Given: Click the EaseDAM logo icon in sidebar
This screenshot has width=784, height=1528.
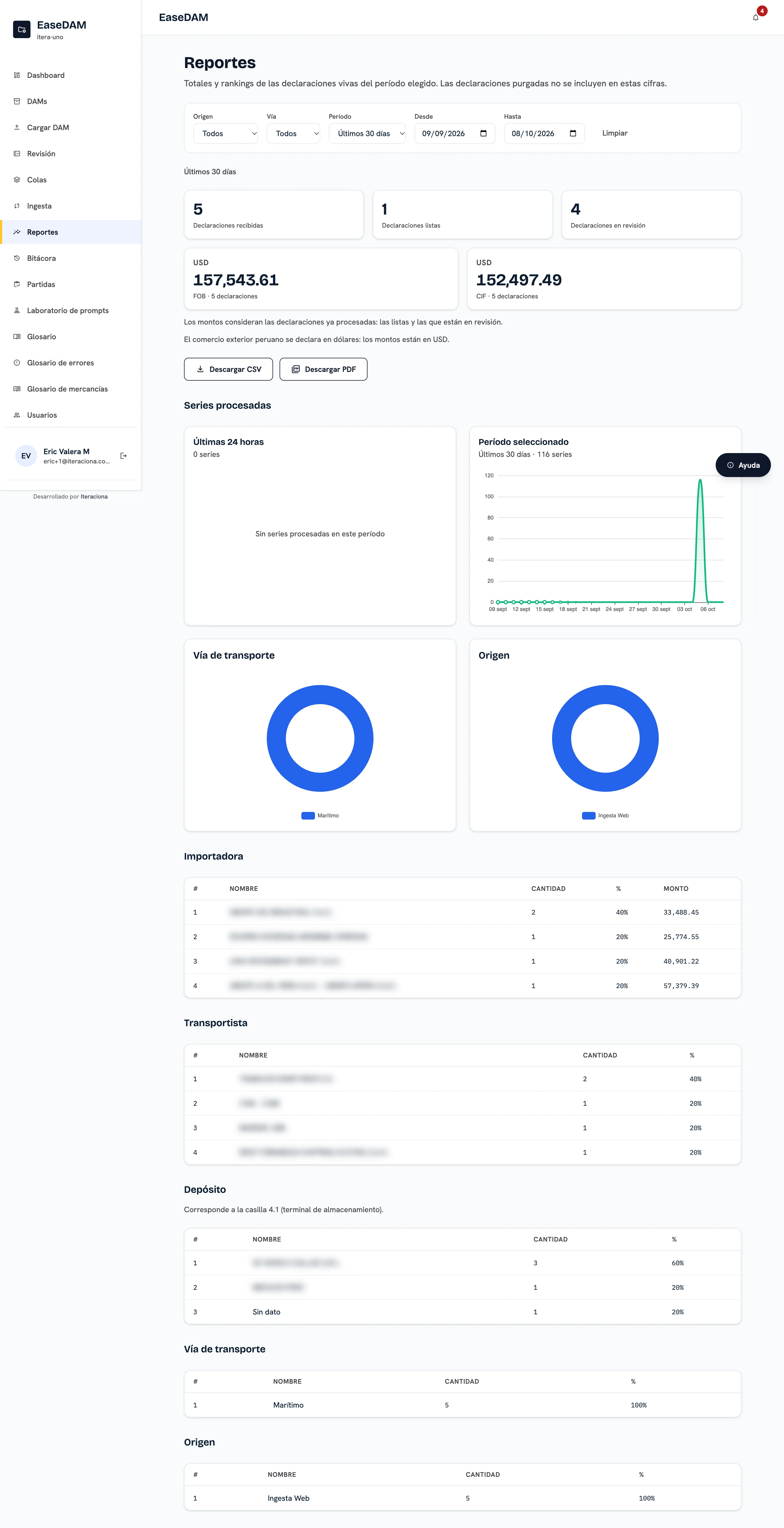Looking at the screenshot, I should [22, 30].
